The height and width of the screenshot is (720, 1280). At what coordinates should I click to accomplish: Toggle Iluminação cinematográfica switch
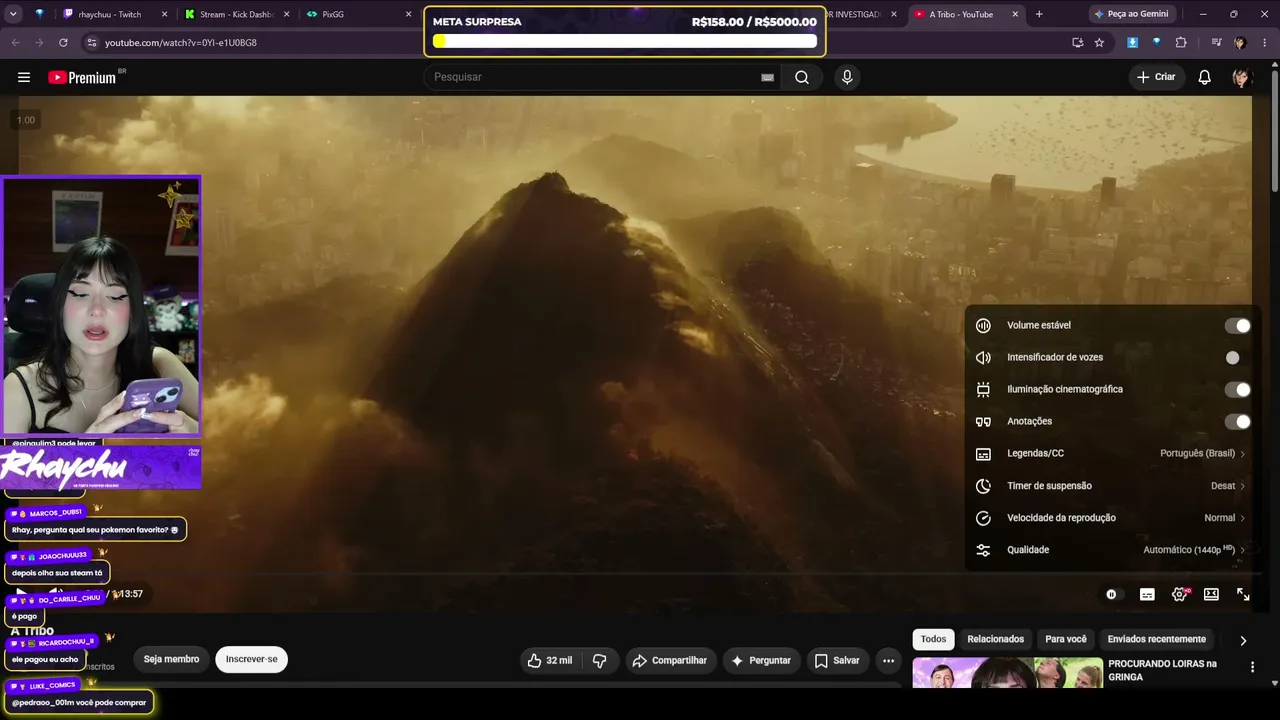tap(1238, 390)
